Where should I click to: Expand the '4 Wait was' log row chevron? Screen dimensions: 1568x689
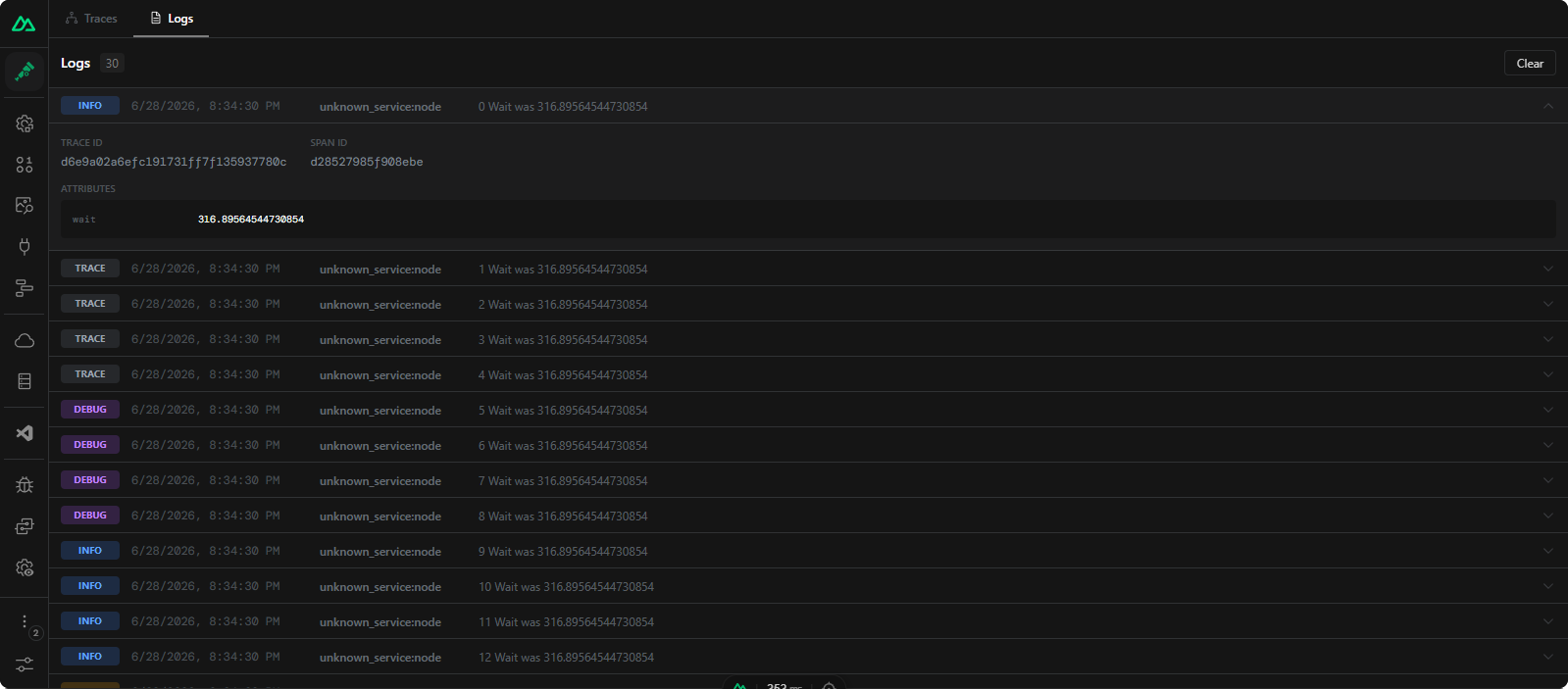click(x=1547, y=374)
